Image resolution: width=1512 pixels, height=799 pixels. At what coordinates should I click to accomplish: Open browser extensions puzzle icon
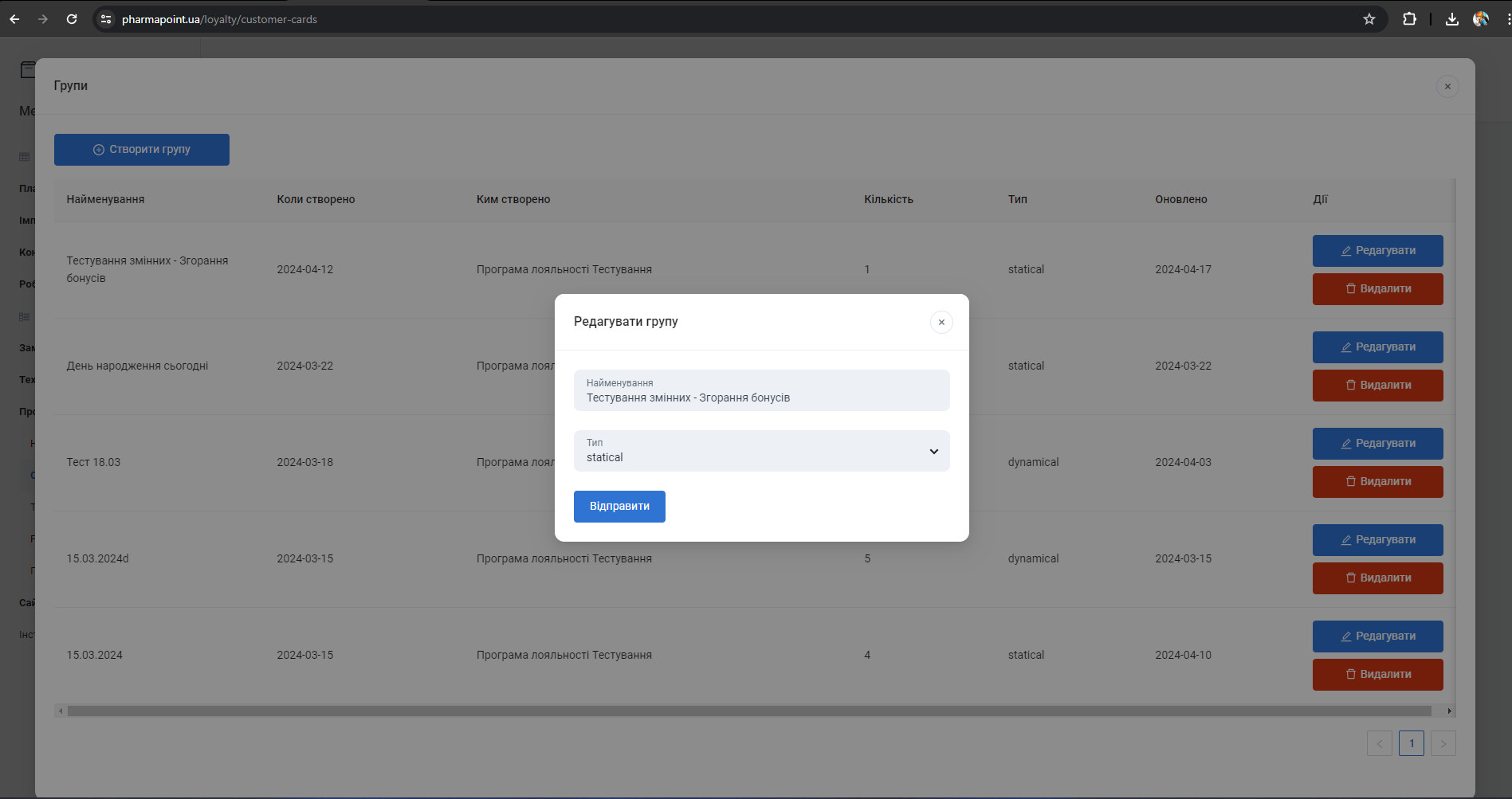pyautogui.click(x=1409, y=19)
